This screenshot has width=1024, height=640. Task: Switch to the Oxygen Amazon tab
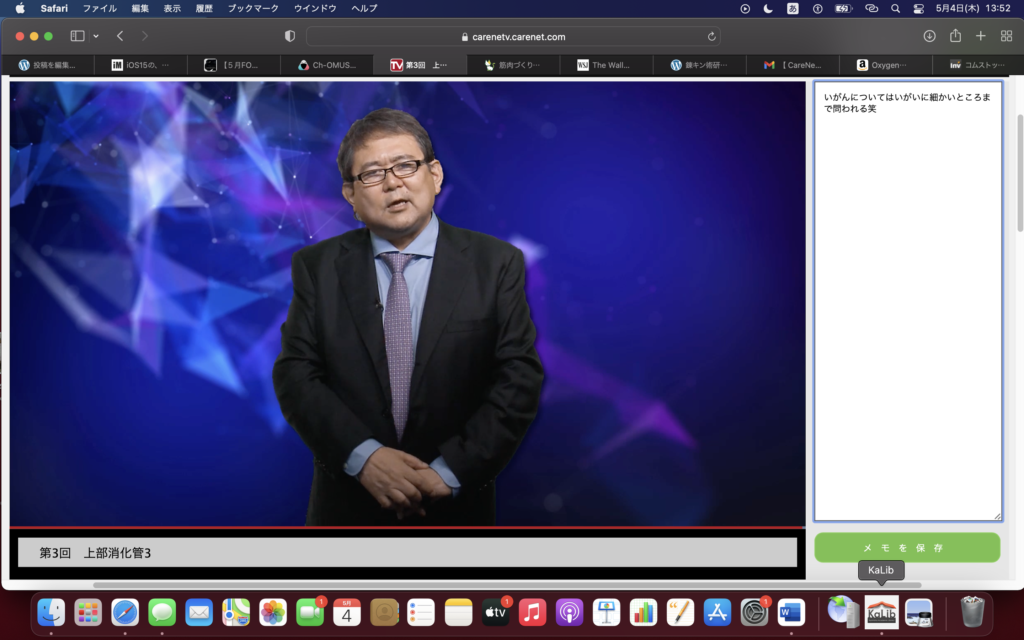click(890, 65)
